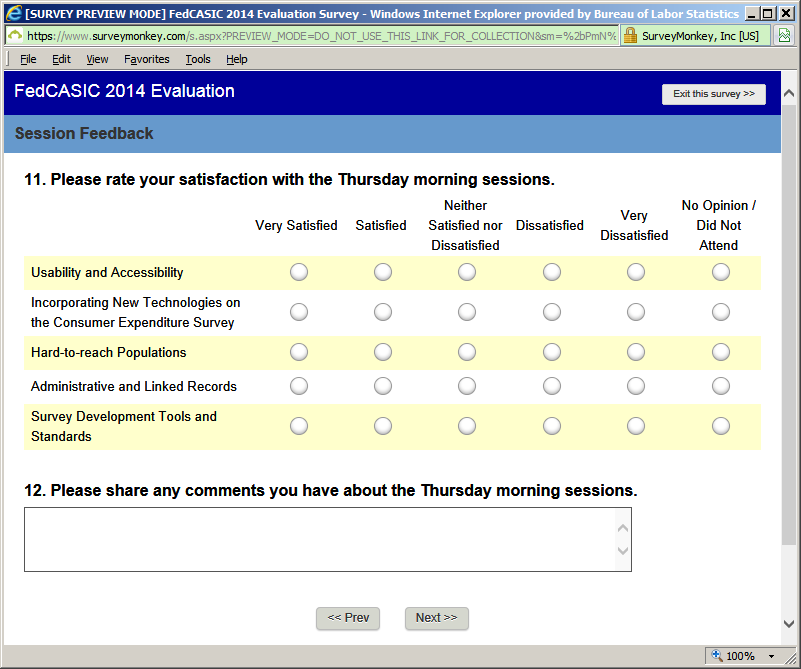Select Neither for Consumer Expenditure Survey session
Viewport: 801px width, 669px height.
pyautogui.click(x=466, y=312)
